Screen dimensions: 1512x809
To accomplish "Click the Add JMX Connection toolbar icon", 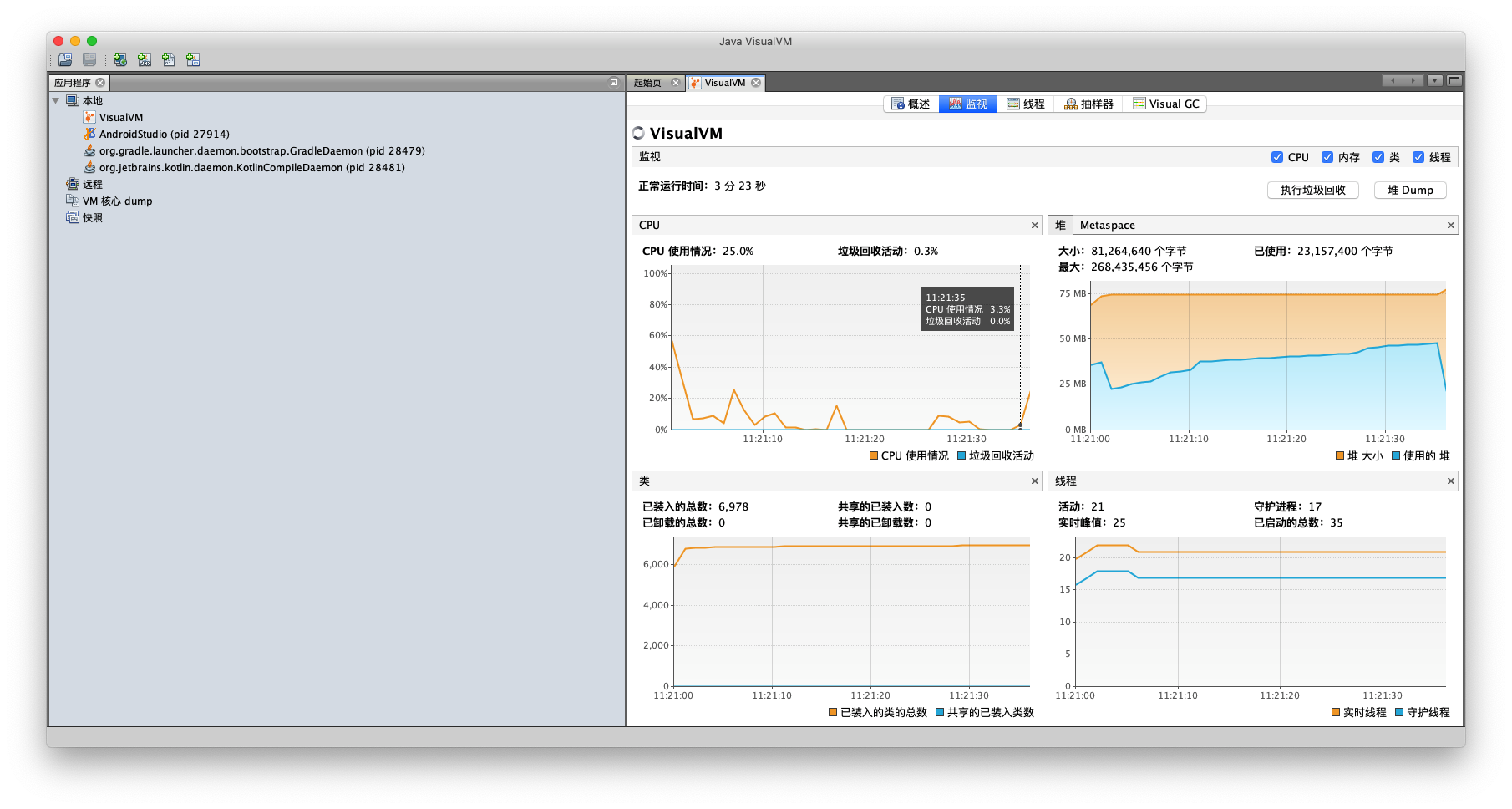I will pyautogui.click(x=145, y=60).
